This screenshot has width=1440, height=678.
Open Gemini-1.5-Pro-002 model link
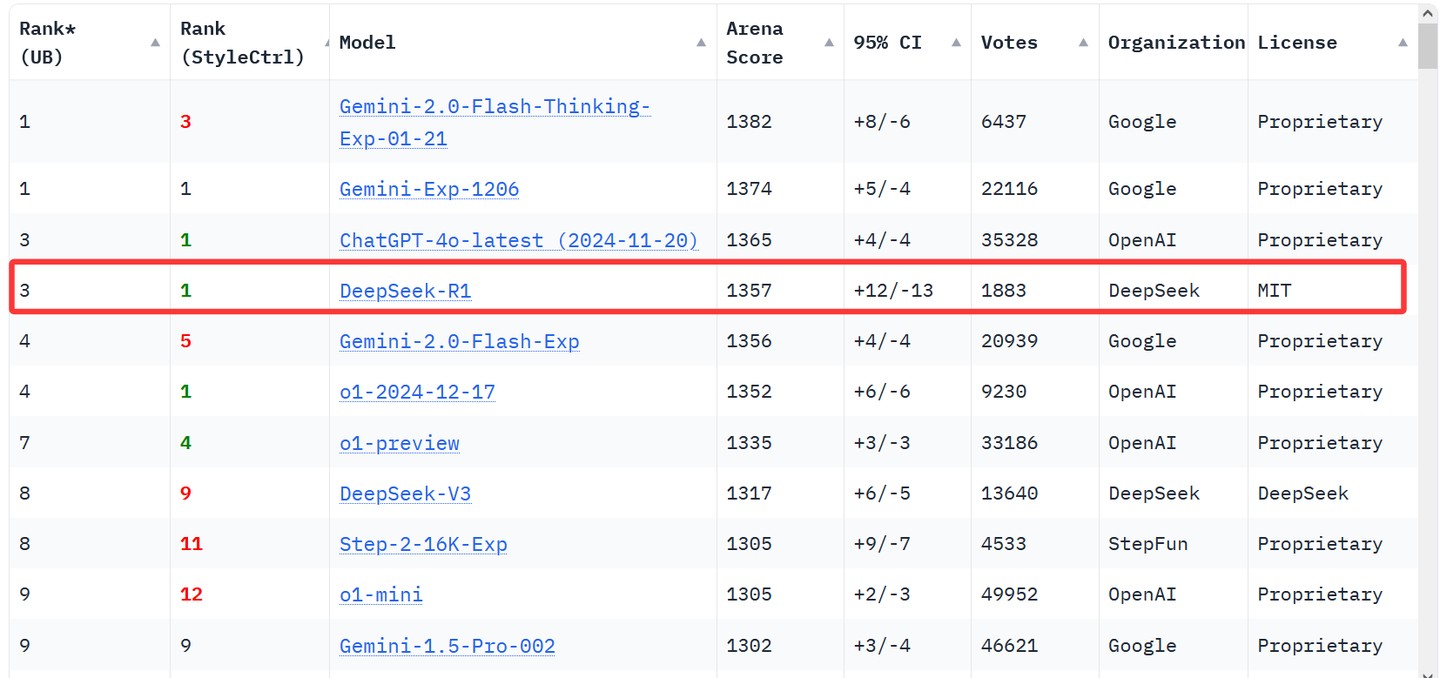[447, 646]
